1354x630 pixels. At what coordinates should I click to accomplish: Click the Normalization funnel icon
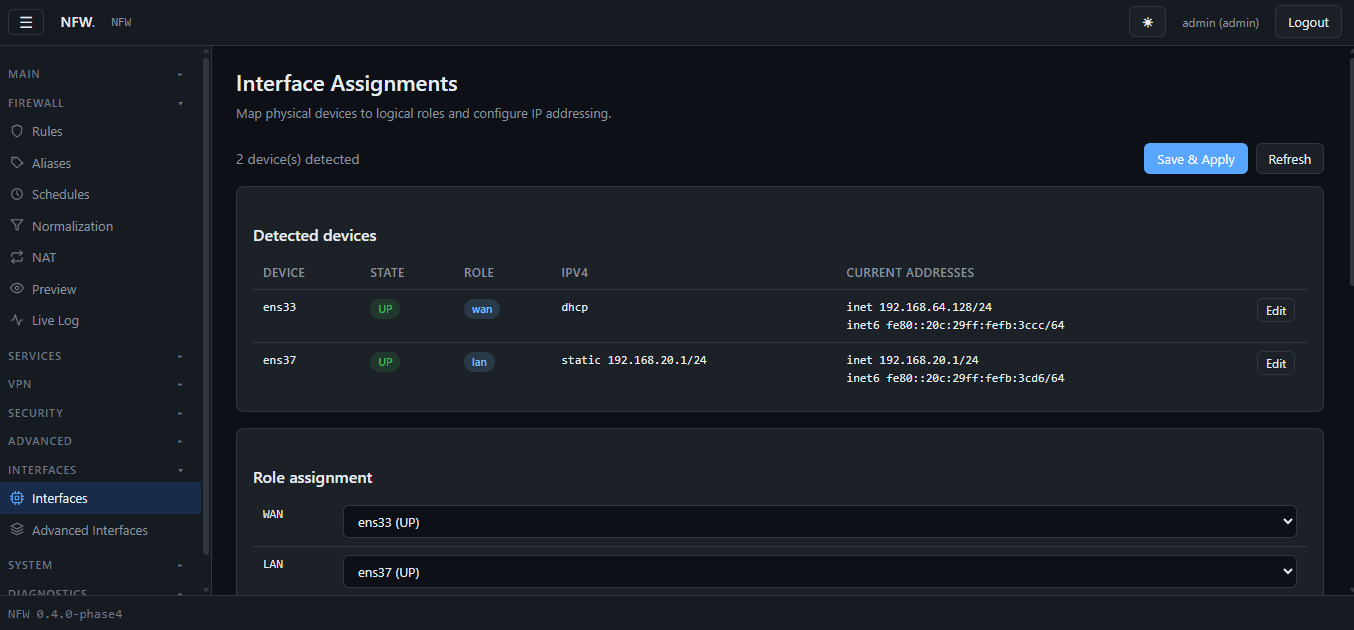(16, 226)
